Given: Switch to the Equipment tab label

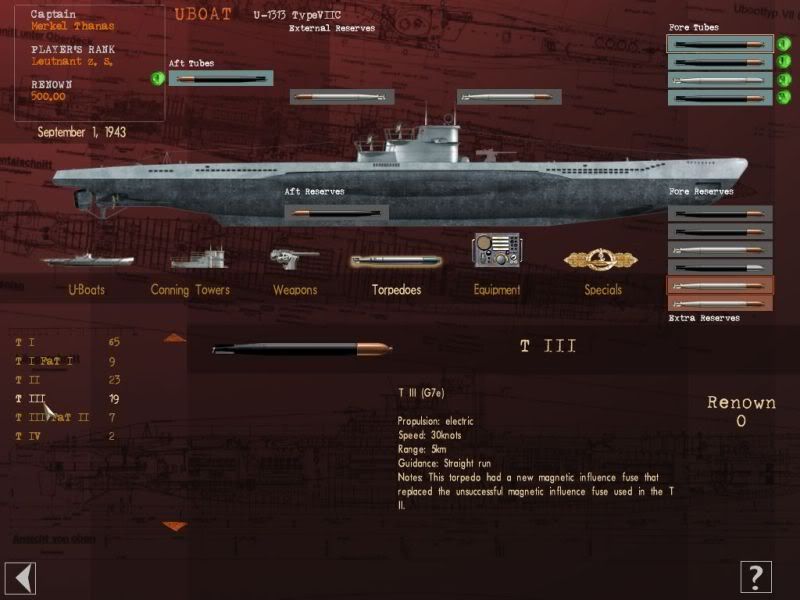Looking at the screenshot, I should 497,290.
